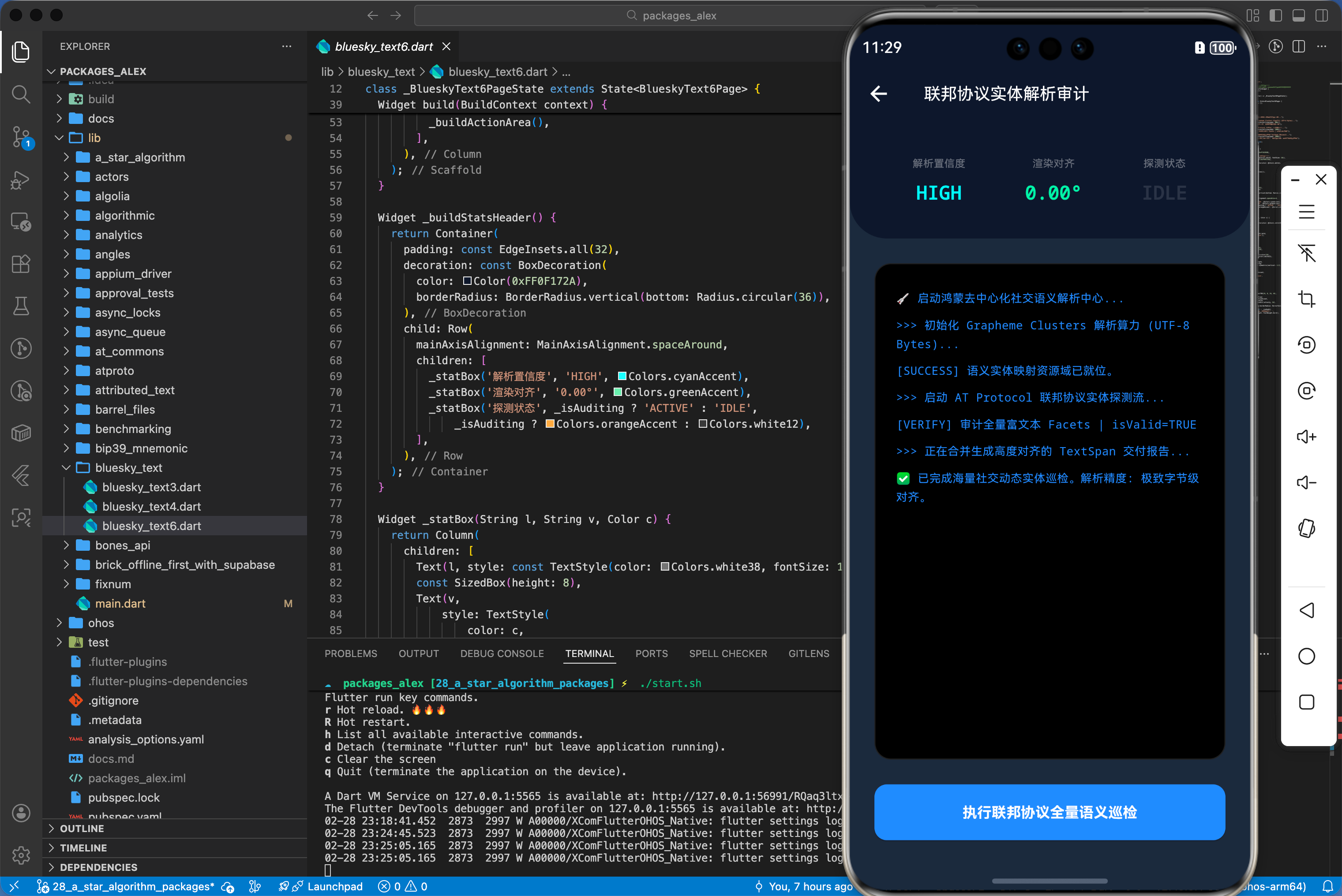Switch to the PROBLEMS panel tab
The width and height of the screenshot is (1342, 896).
(350, 653)
